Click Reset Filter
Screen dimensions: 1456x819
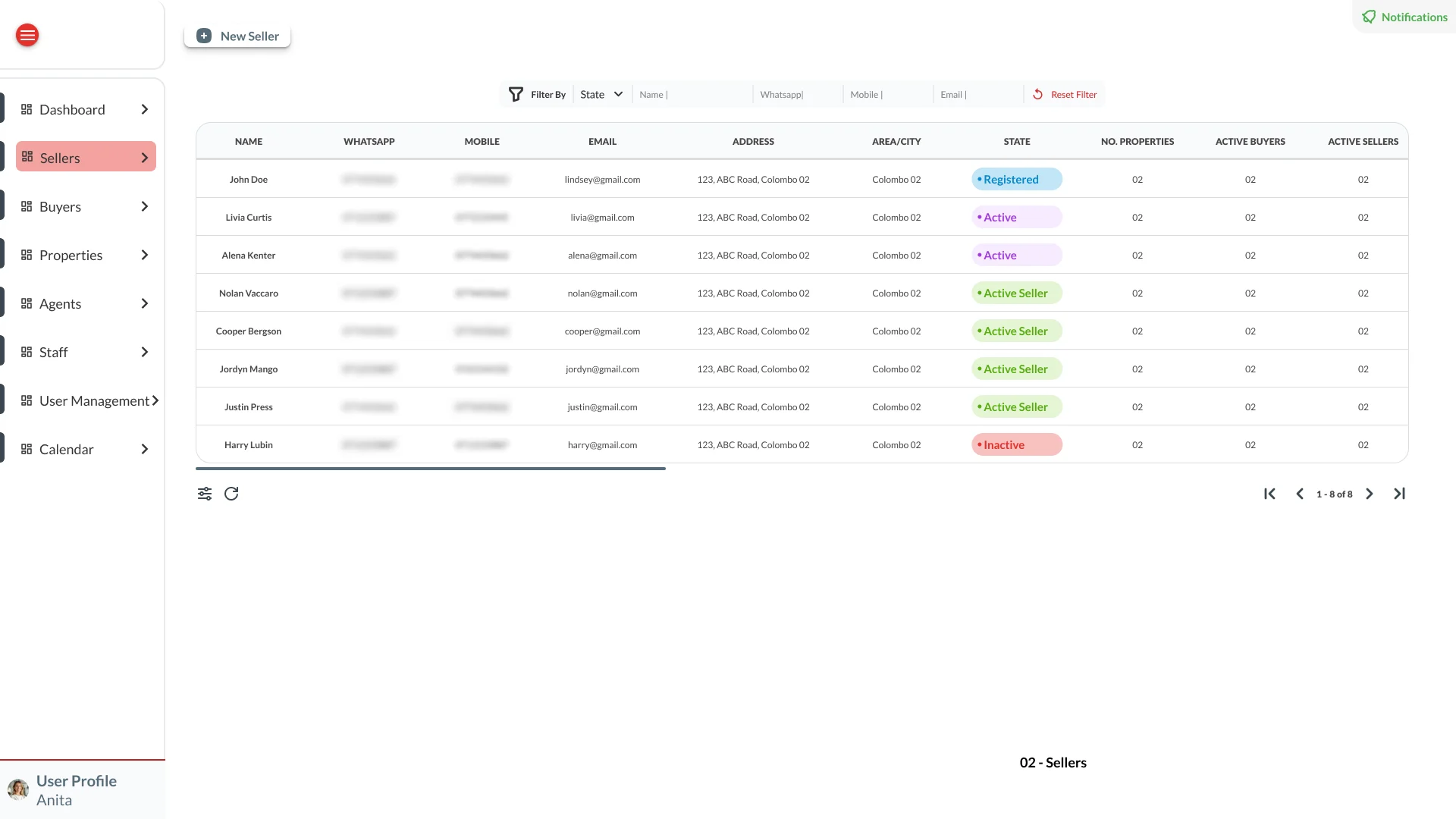(1065, 94)
